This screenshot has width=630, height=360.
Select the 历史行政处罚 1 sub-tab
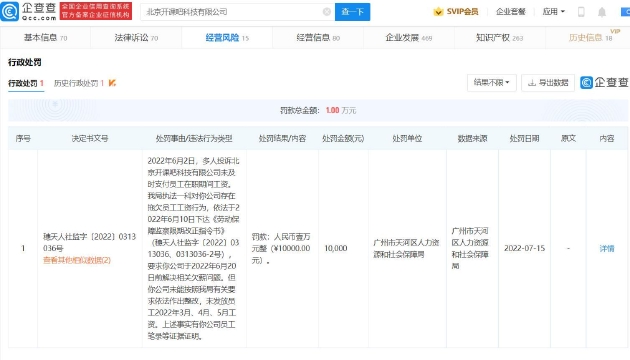[79, 83]
